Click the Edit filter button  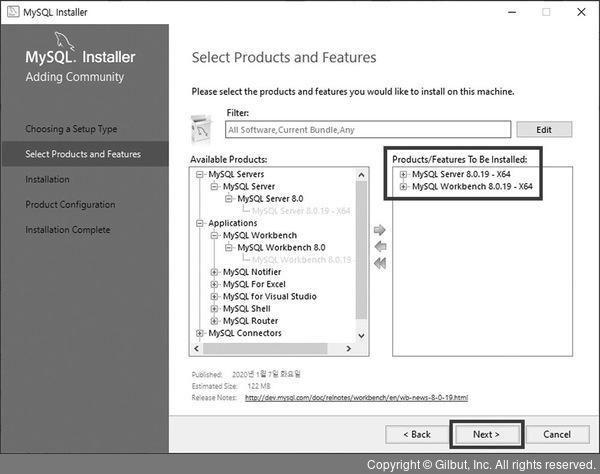click(x=544, y=130)
